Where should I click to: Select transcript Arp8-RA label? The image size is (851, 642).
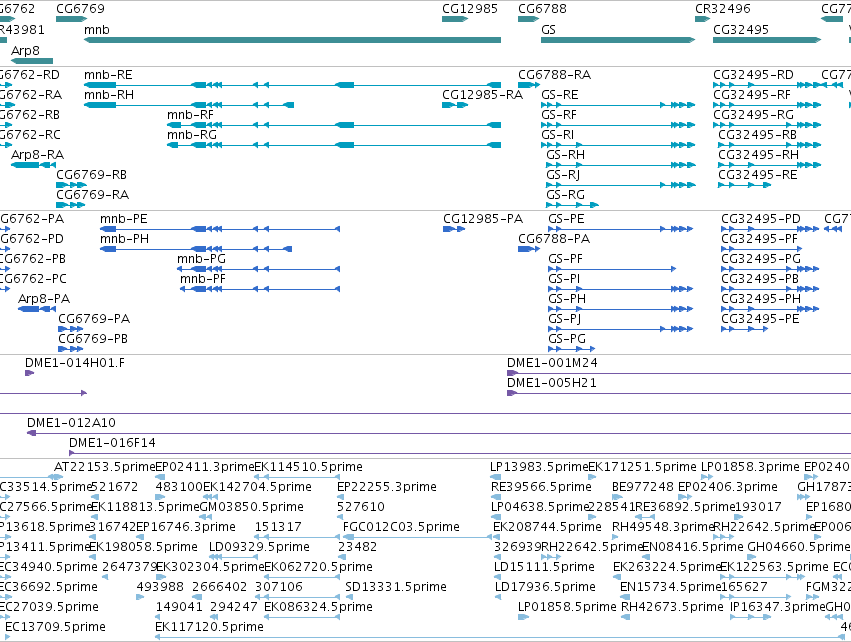37,155
